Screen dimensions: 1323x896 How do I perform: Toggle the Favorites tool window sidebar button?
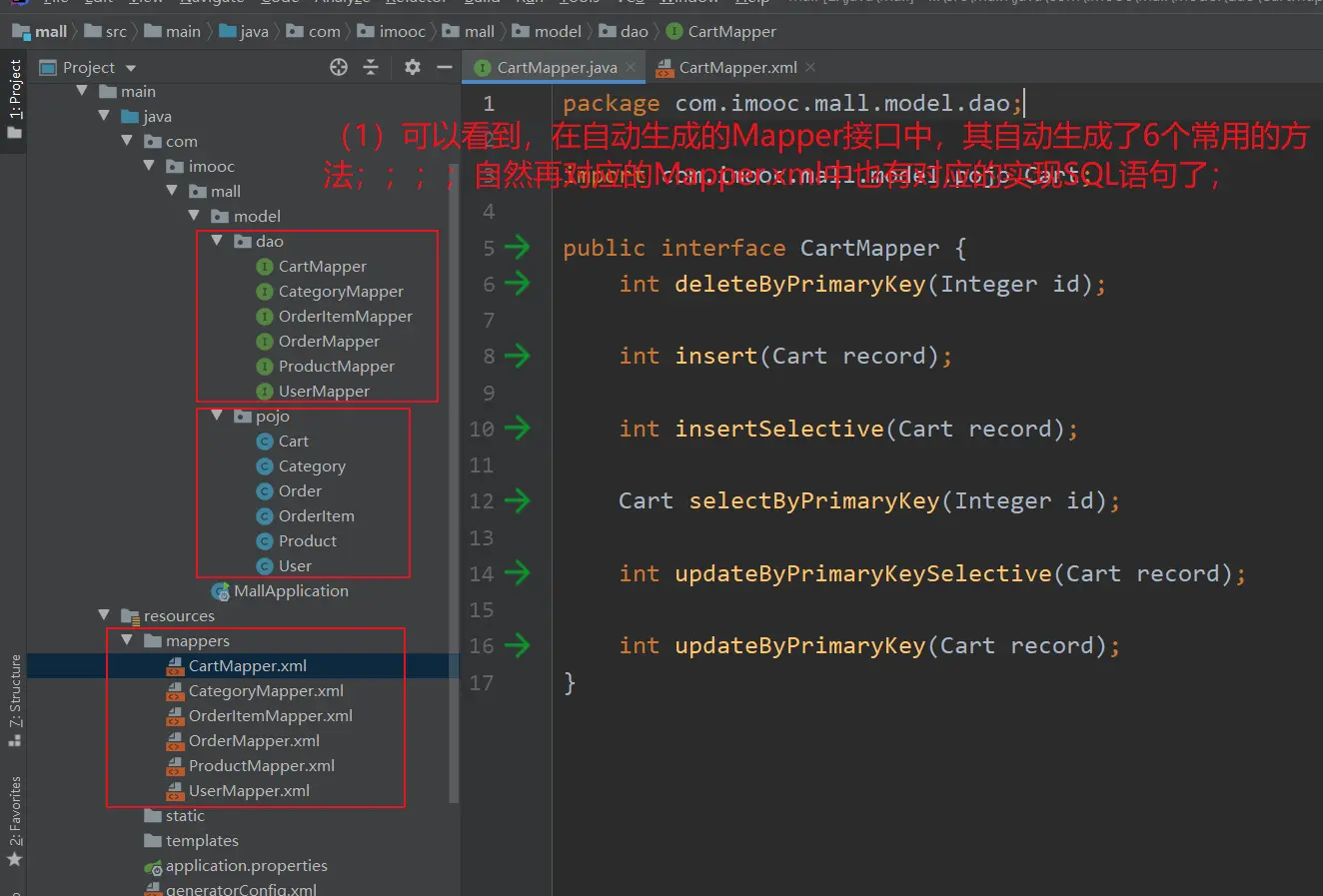coord(15,819)
